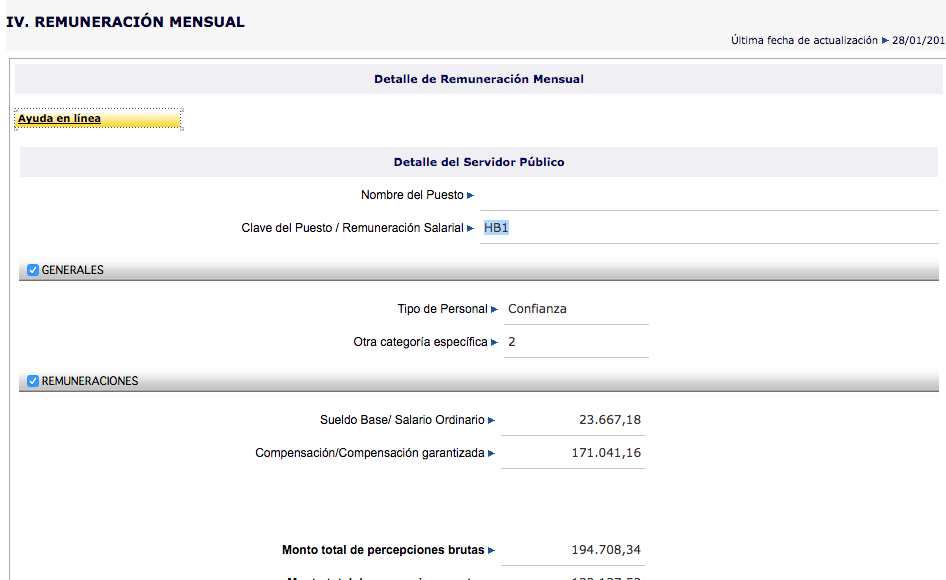This screenshot has width=946, height=580.
Task: Toggle the REMUNERACIONES checkbox
Action: tap(33, 381)
